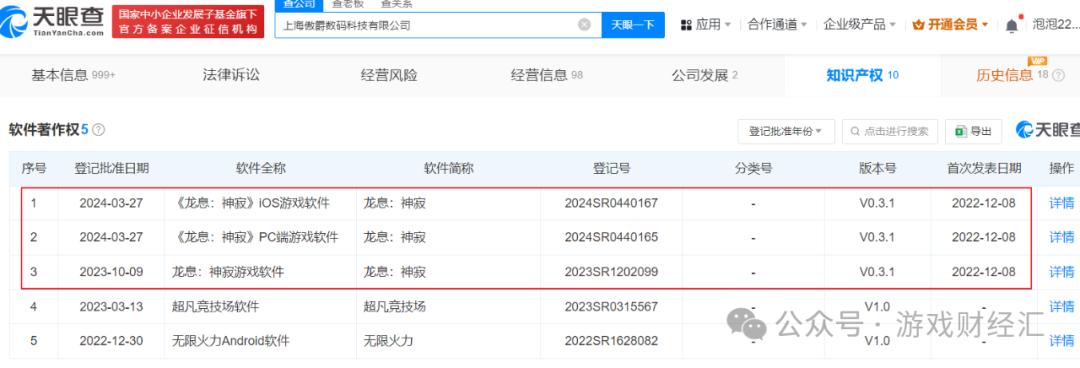
Task: Click help icon next to 软件著作权
Action: pos(98,130)
